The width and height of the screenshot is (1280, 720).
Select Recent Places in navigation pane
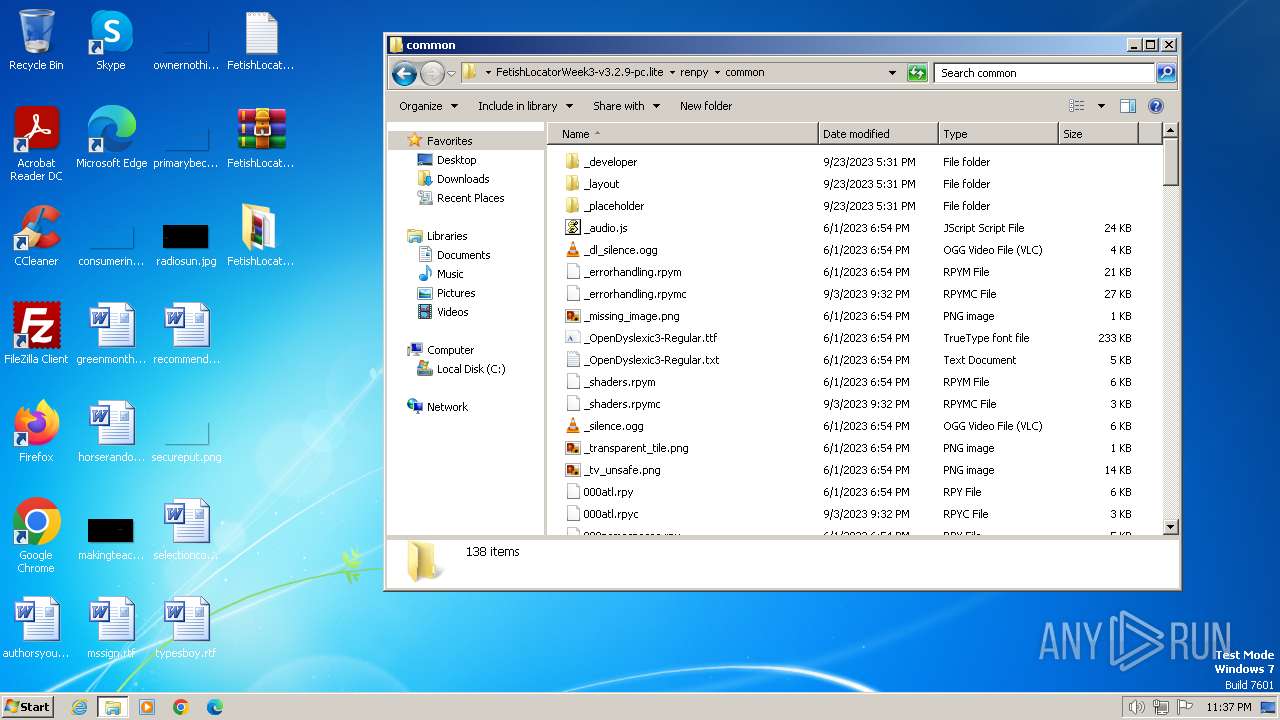(470, 198)
